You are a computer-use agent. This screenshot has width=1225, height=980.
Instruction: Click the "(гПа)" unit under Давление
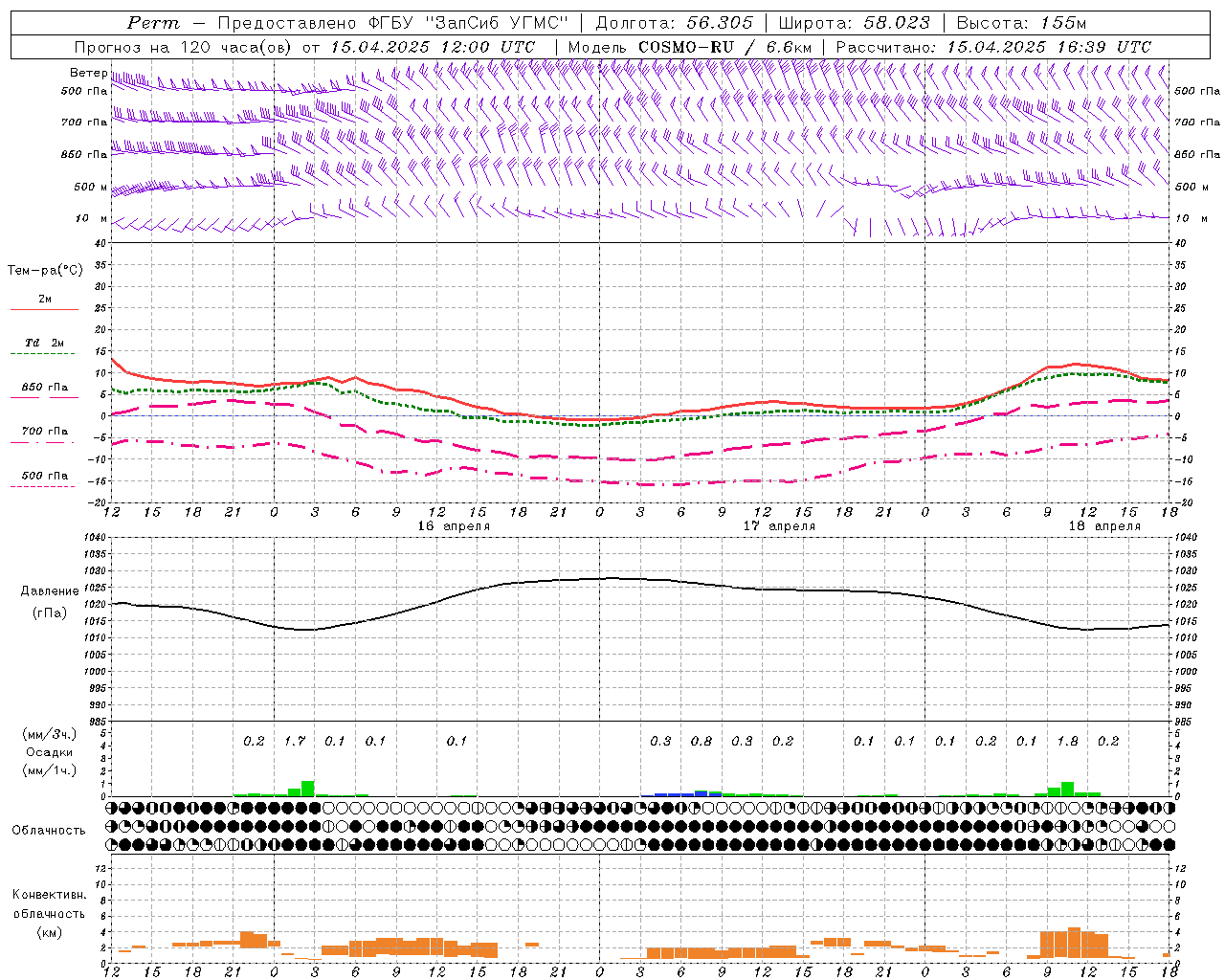coord(49,613)
